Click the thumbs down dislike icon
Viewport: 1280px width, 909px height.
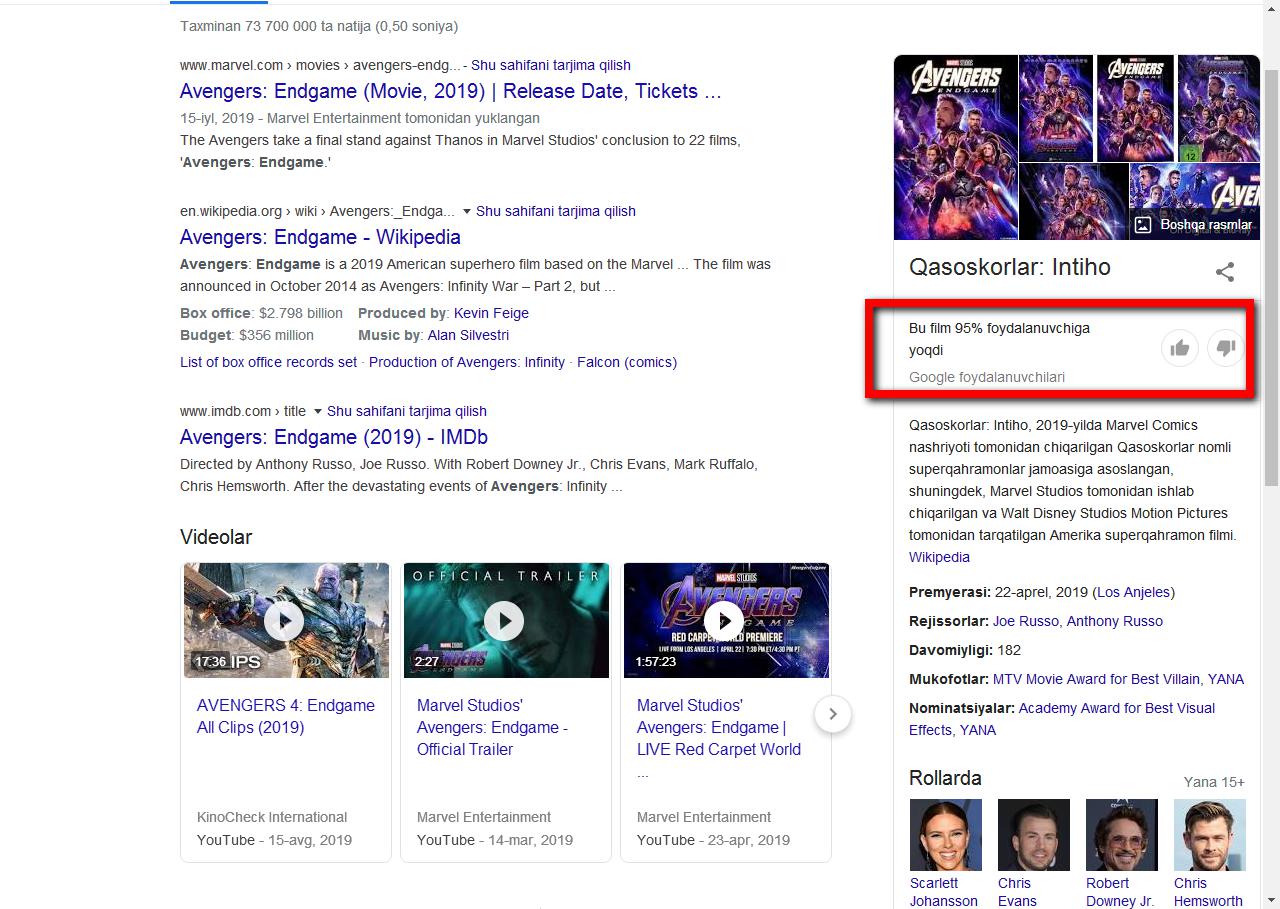[1226, 348]
